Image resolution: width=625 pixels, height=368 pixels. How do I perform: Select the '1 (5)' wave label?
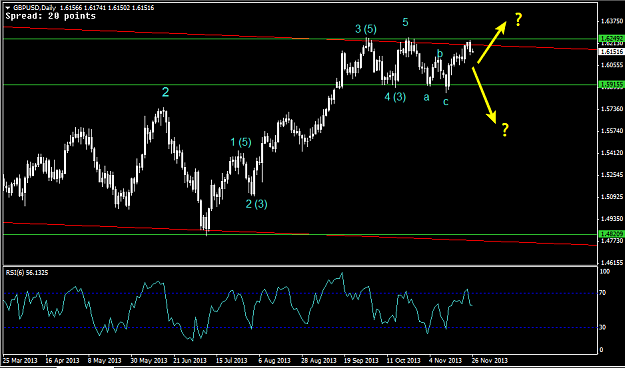pyautogui.click(x=241, y=142)
